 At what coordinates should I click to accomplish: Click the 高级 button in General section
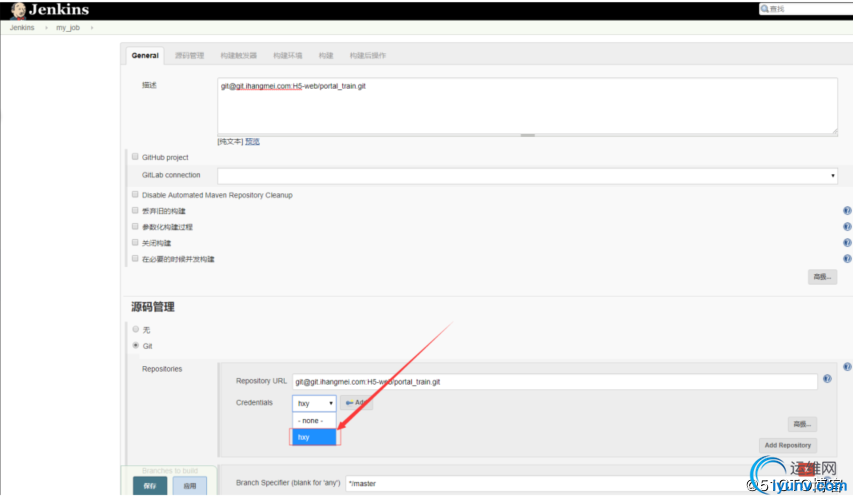click(822, 277)
